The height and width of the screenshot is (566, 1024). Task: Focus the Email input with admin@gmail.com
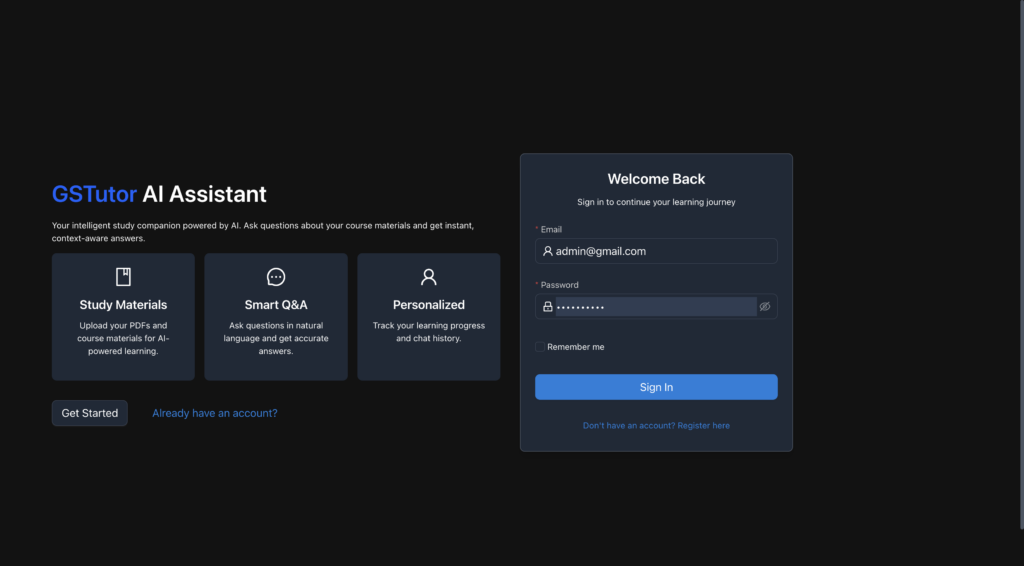coord(656,251)
